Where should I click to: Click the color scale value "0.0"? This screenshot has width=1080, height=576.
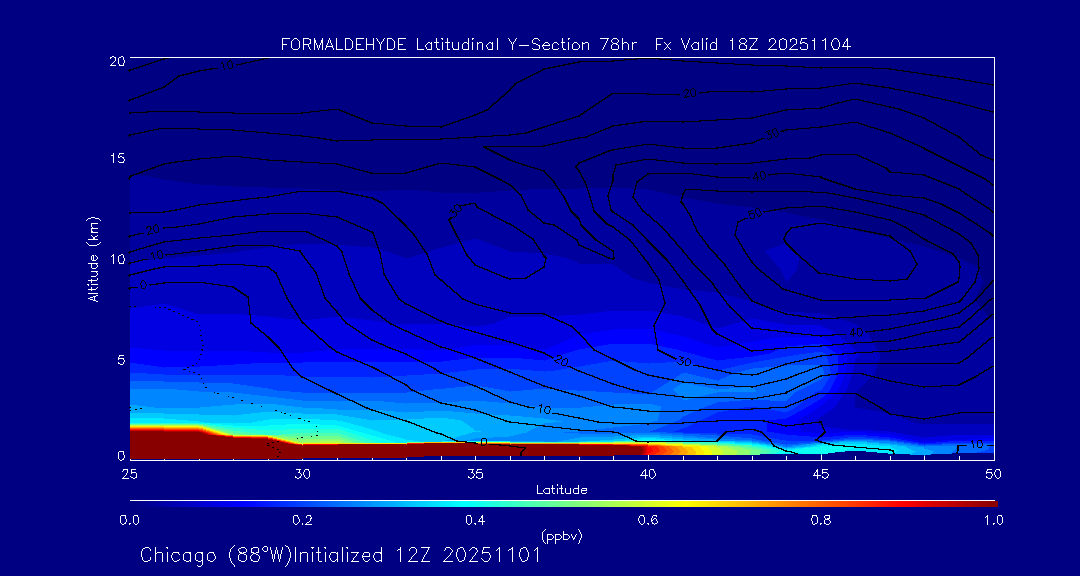pyautogui.click(x=129, y=520)
